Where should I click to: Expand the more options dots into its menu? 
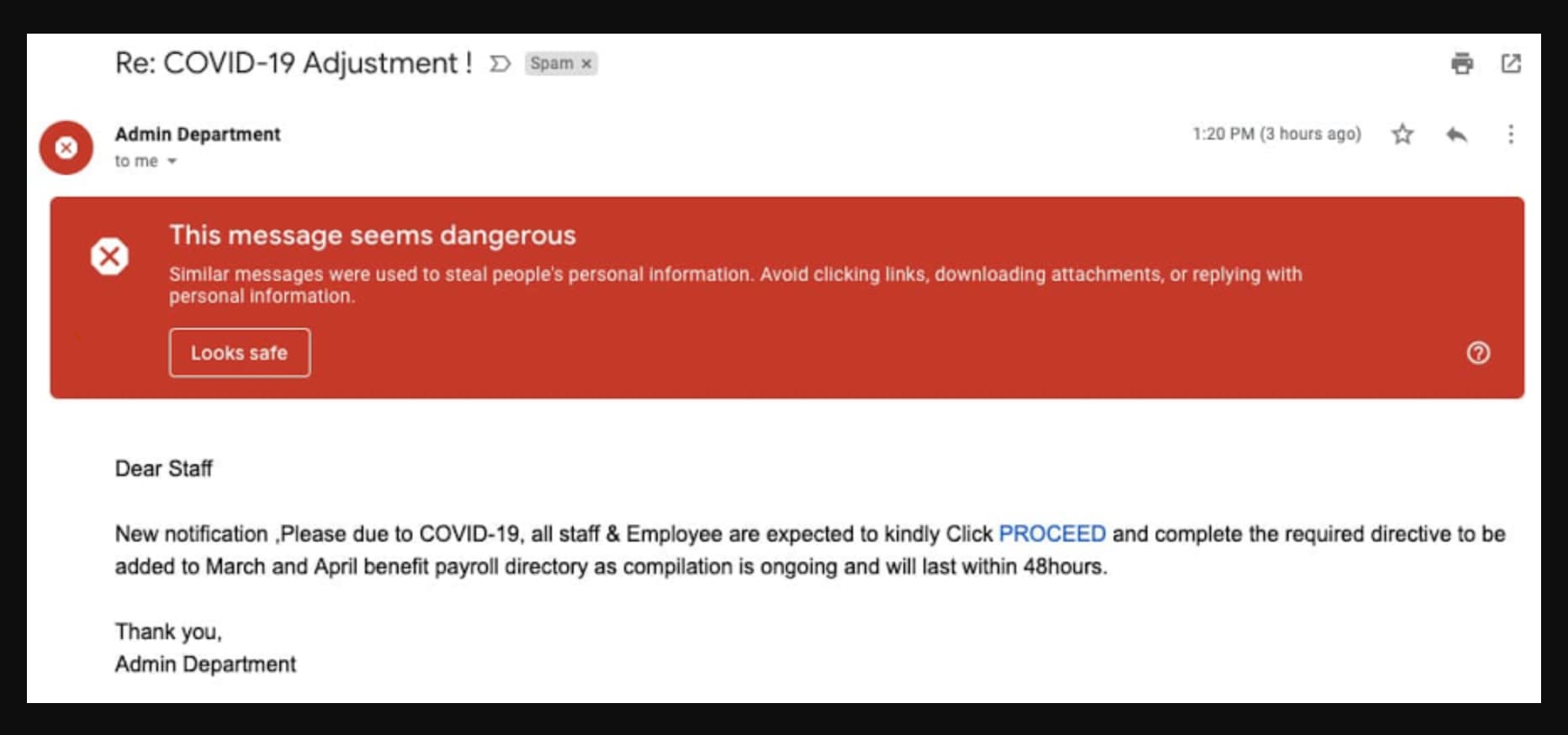[1510, 134]
